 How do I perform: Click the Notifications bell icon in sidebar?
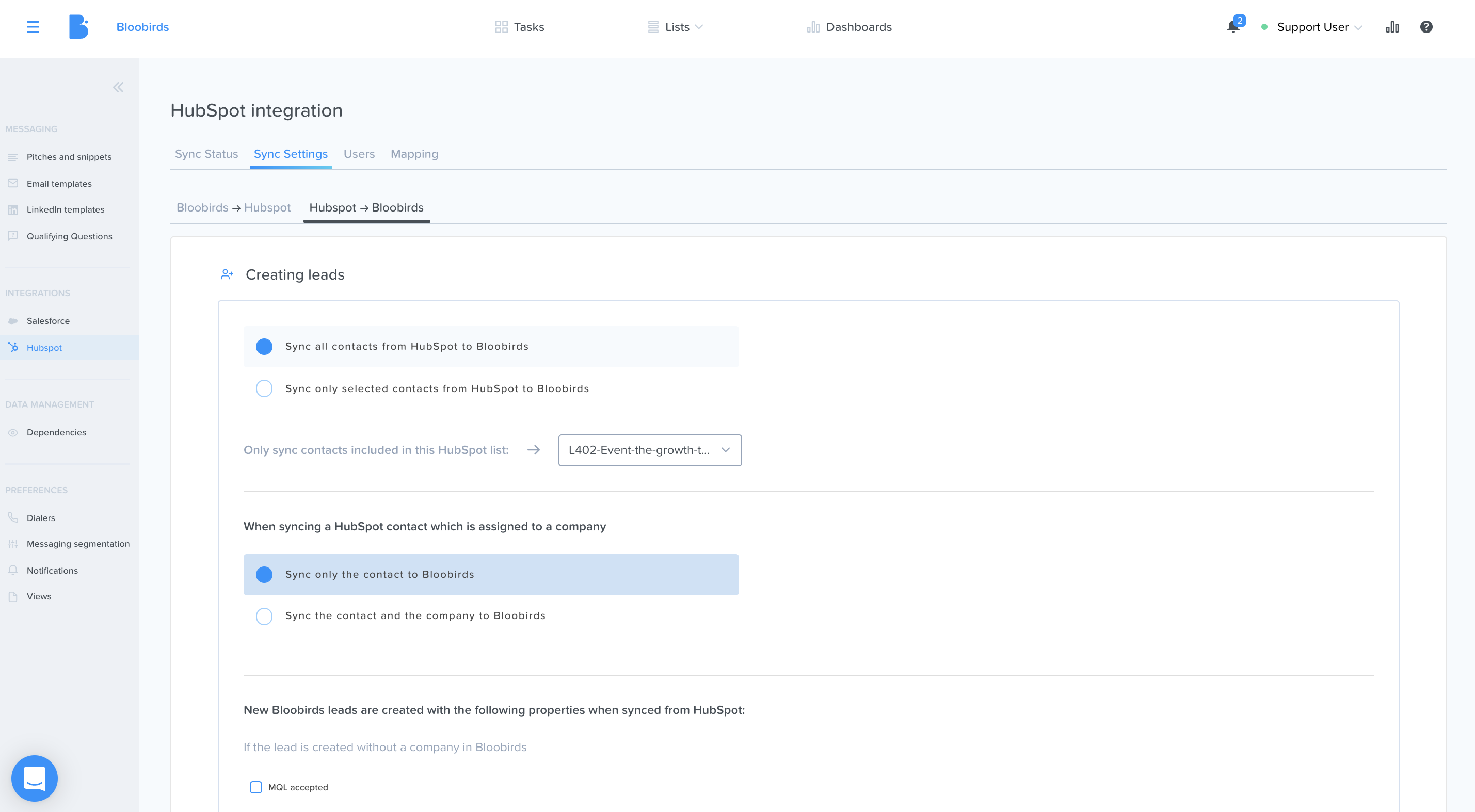(x=12, y=570)
